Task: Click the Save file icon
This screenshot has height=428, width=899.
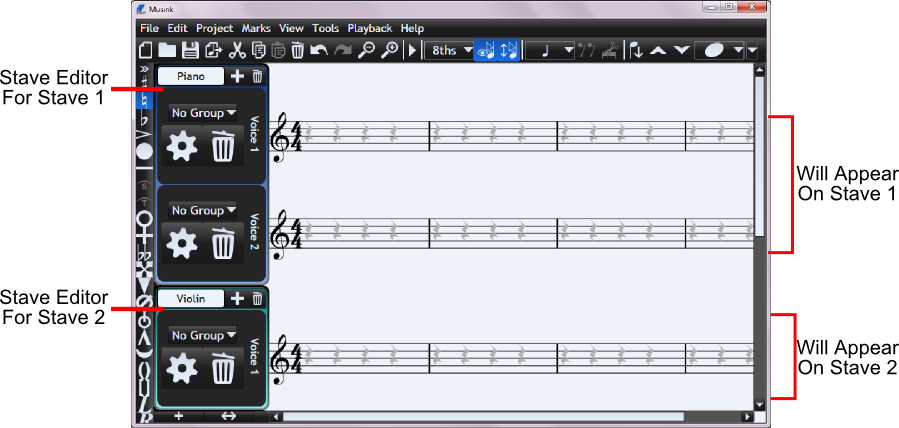Action: pos(188,50)
